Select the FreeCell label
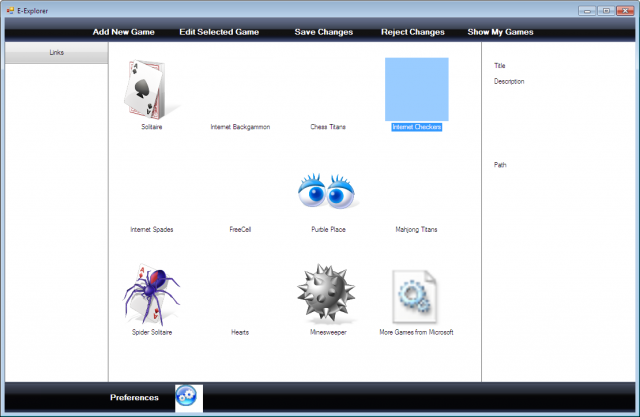 point(240,230)
